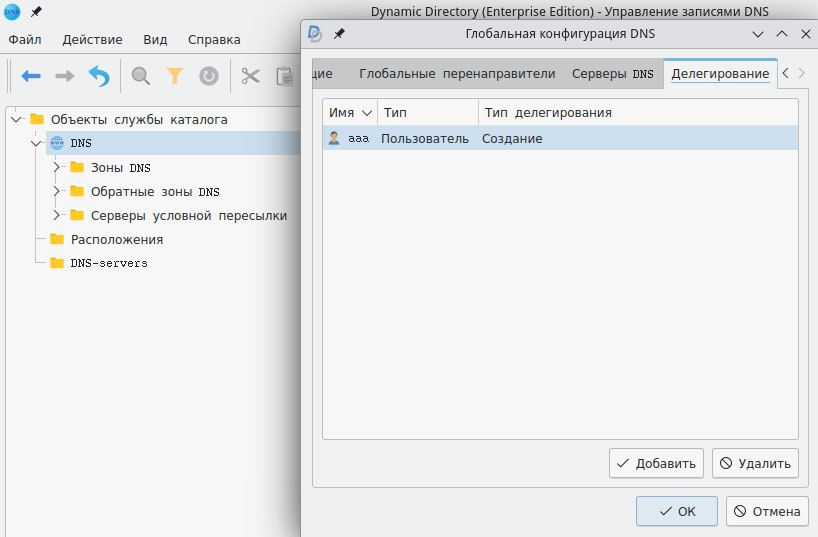The height and width of the screenshot is (537, 818).
Task: Select the DNS globe icon in tree
Action: point(57,143)
